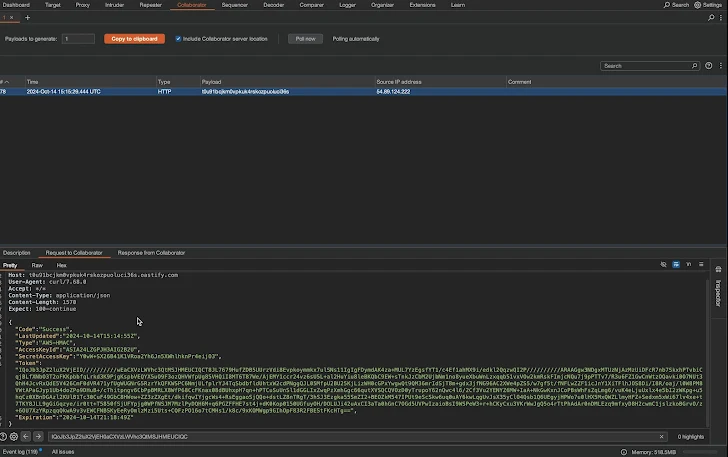
Task: Switch message view to Hex
Action: (x=61, y=265)
